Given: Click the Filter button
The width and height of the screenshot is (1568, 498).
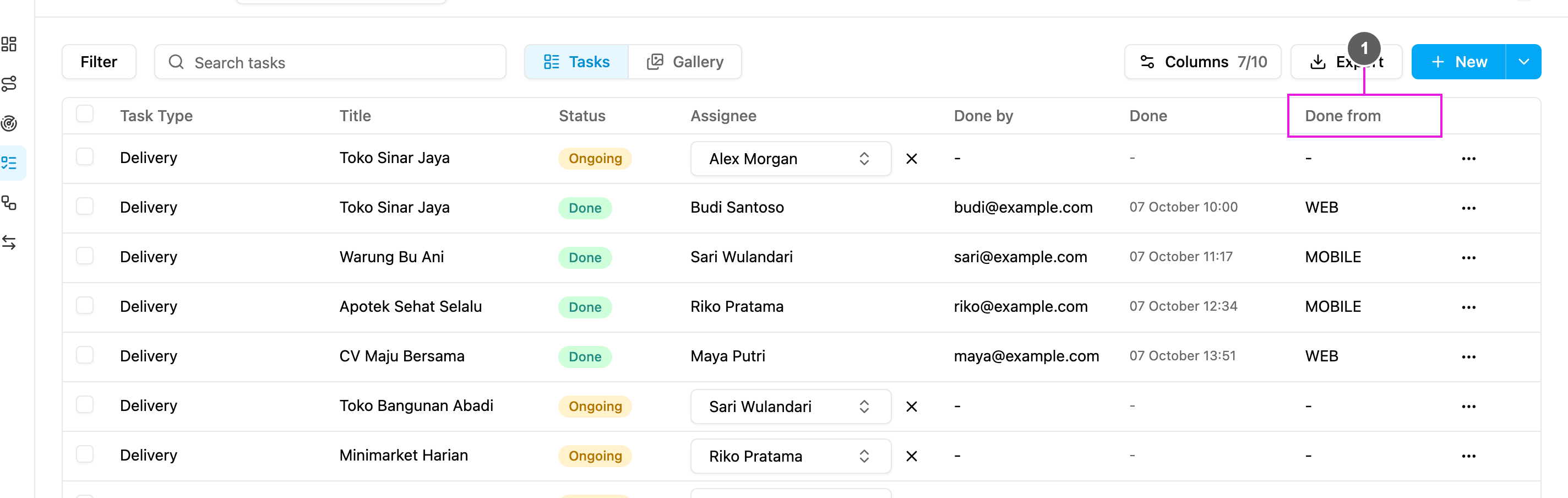Looking at the screenshot, I should pyautogui.click(x=99, y=62).
